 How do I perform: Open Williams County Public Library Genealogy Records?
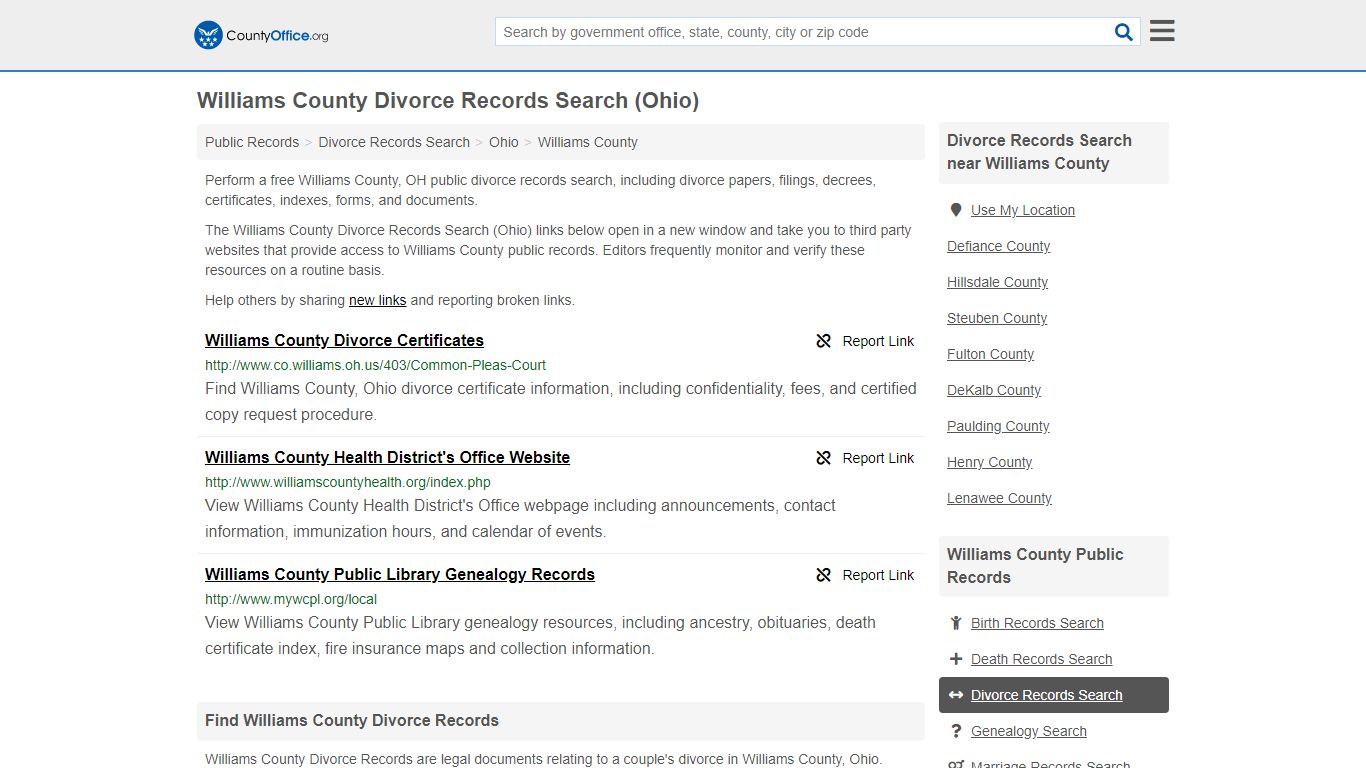[x=400, y=574]
